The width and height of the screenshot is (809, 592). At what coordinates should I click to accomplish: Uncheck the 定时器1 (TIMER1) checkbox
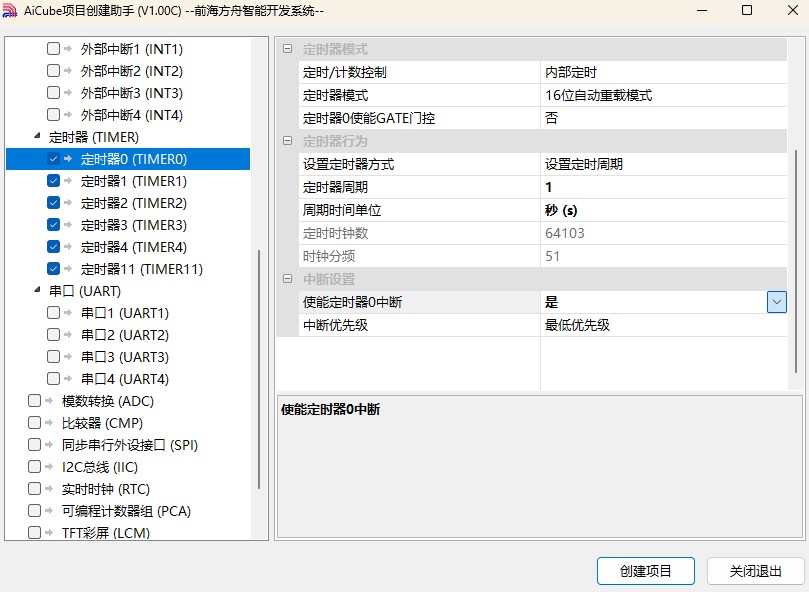point(54,181)
